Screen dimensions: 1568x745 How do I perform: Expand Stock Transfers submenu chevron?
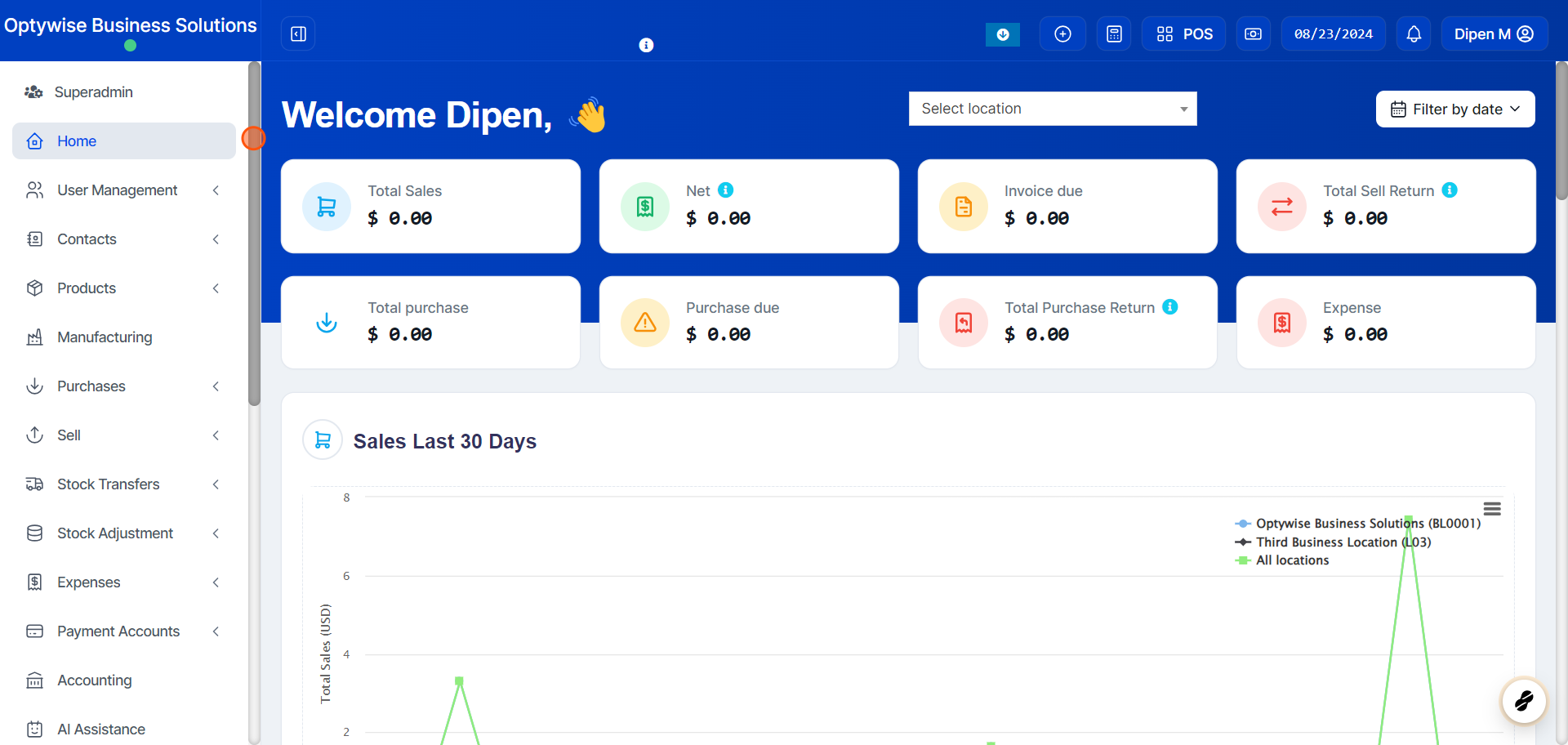pos(216,484)
